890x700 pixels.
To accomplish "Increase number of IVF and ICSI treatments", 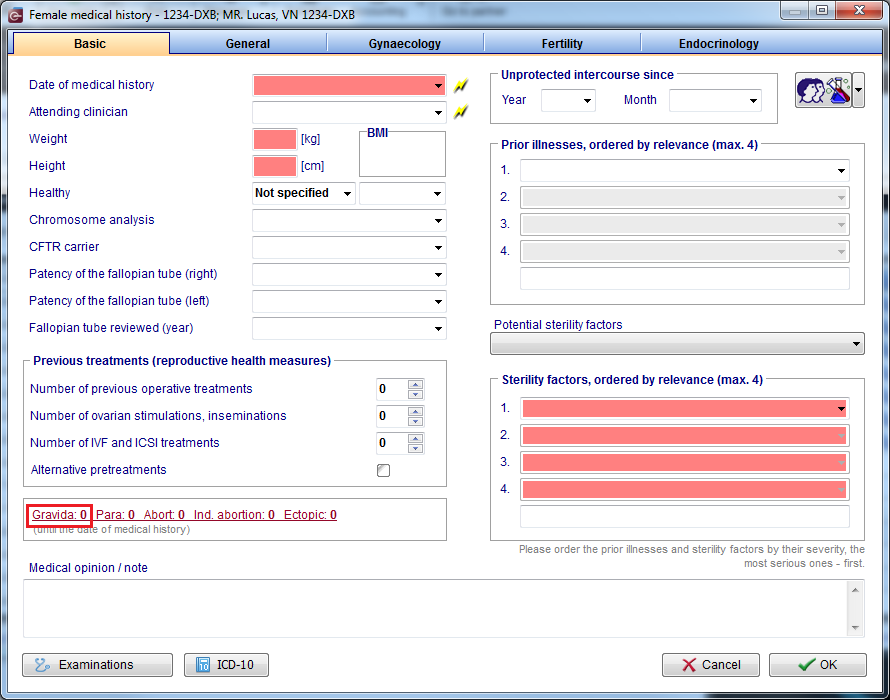I will pyautogui.click(x=415, y=438).
